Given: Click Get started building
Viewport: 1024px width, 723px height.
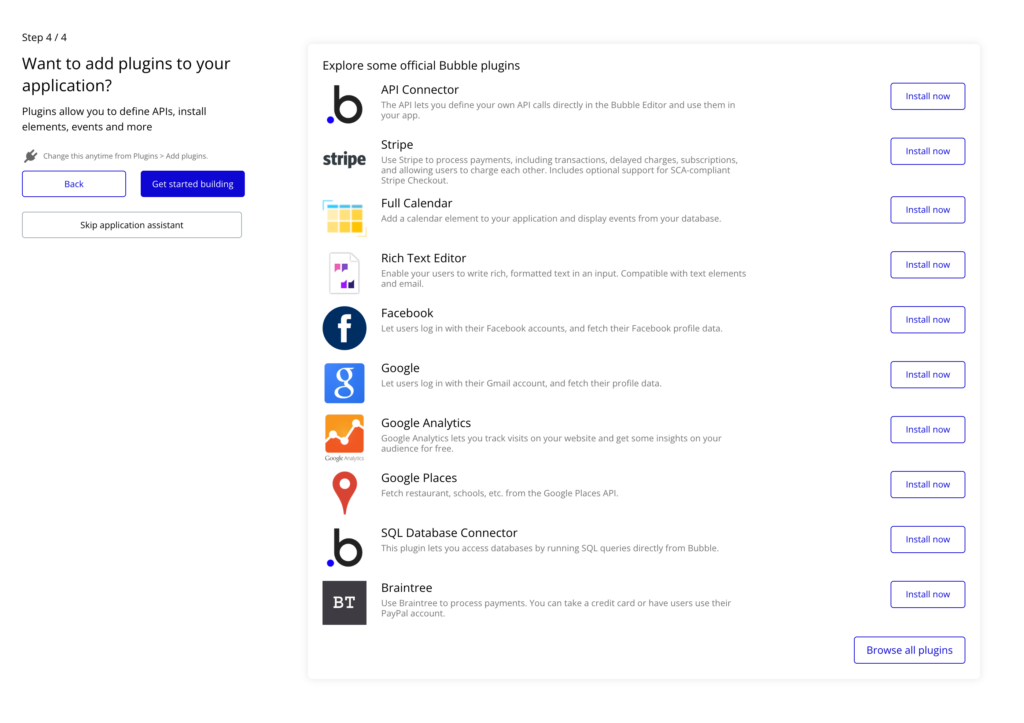Looking at the screenshot, I should pyautogui.click(x=193, y=184).
